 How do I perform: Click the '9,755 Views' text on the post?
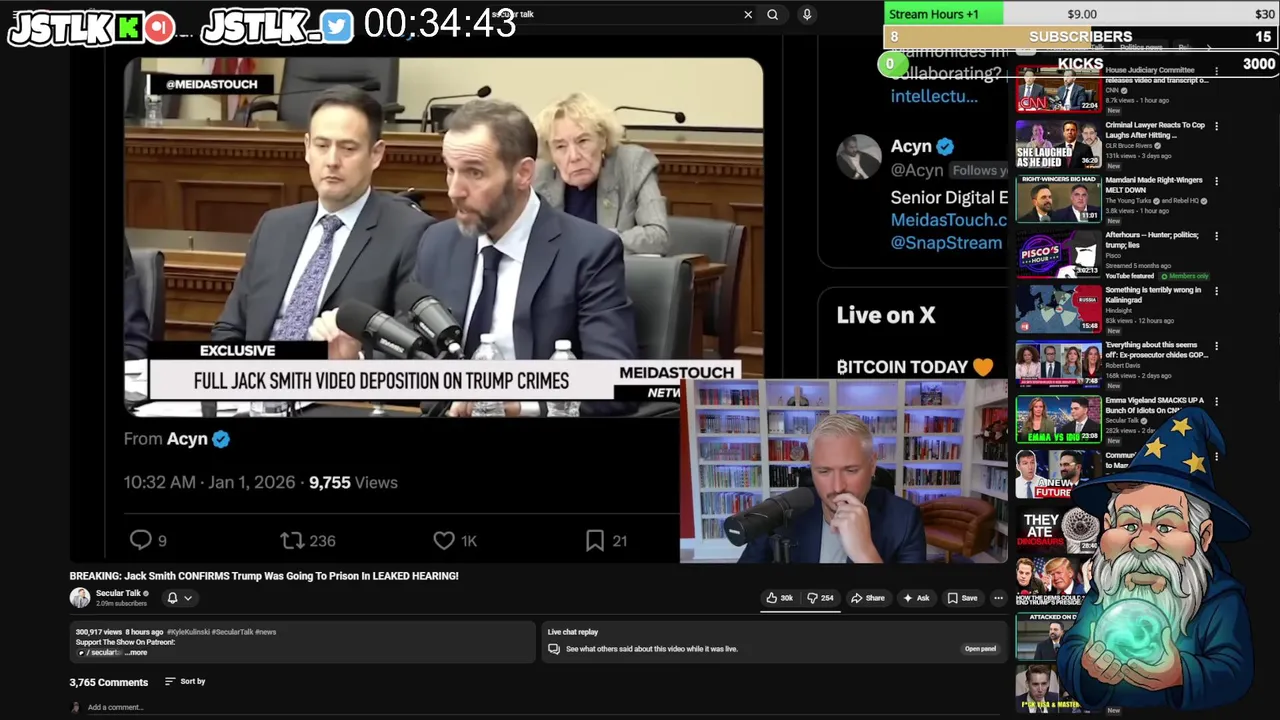click(x=353, y=482)
